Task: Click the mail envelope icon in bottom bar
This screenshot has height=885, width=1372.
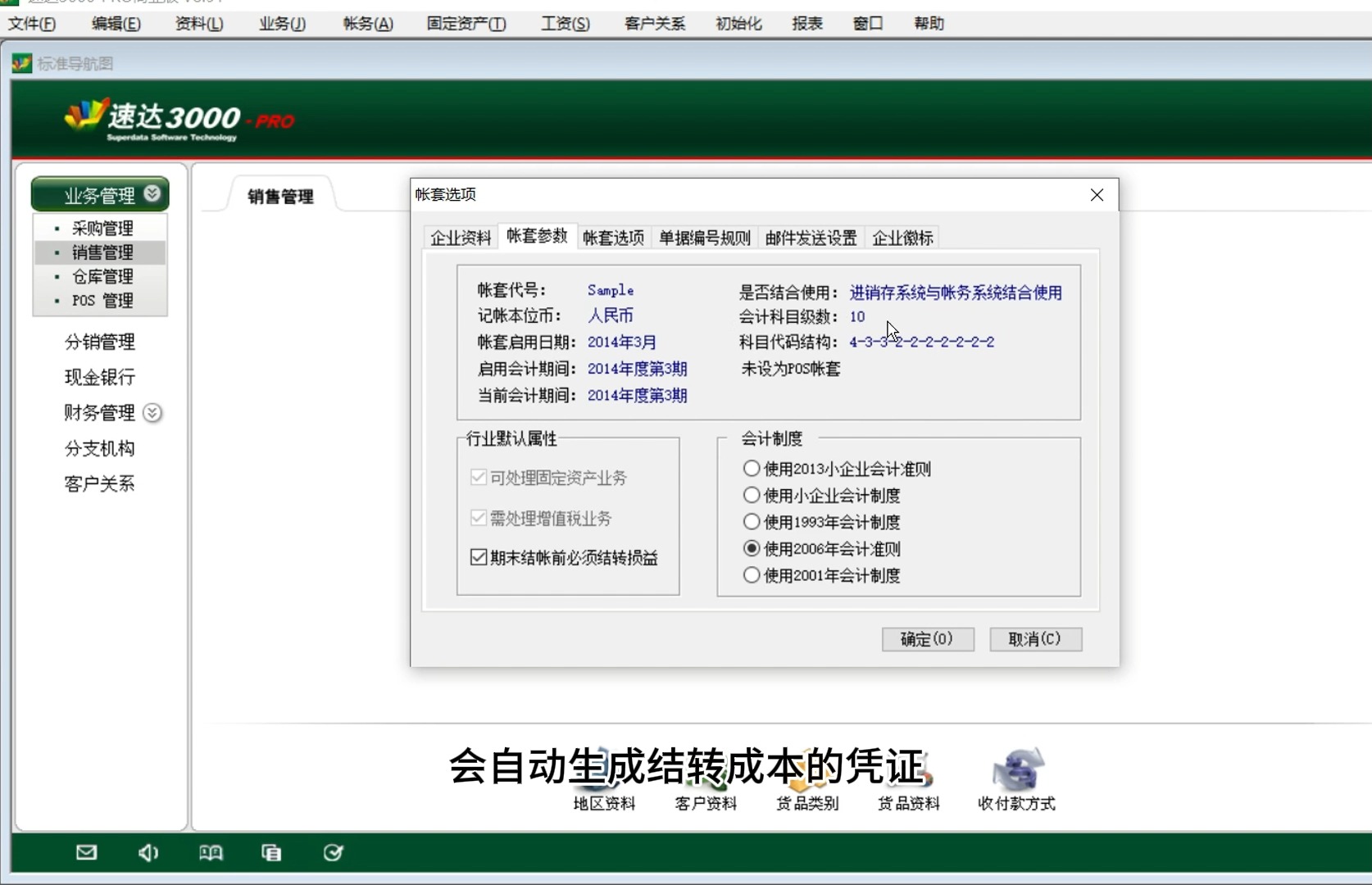Action: pyautogui.click(x=86, y=853)
